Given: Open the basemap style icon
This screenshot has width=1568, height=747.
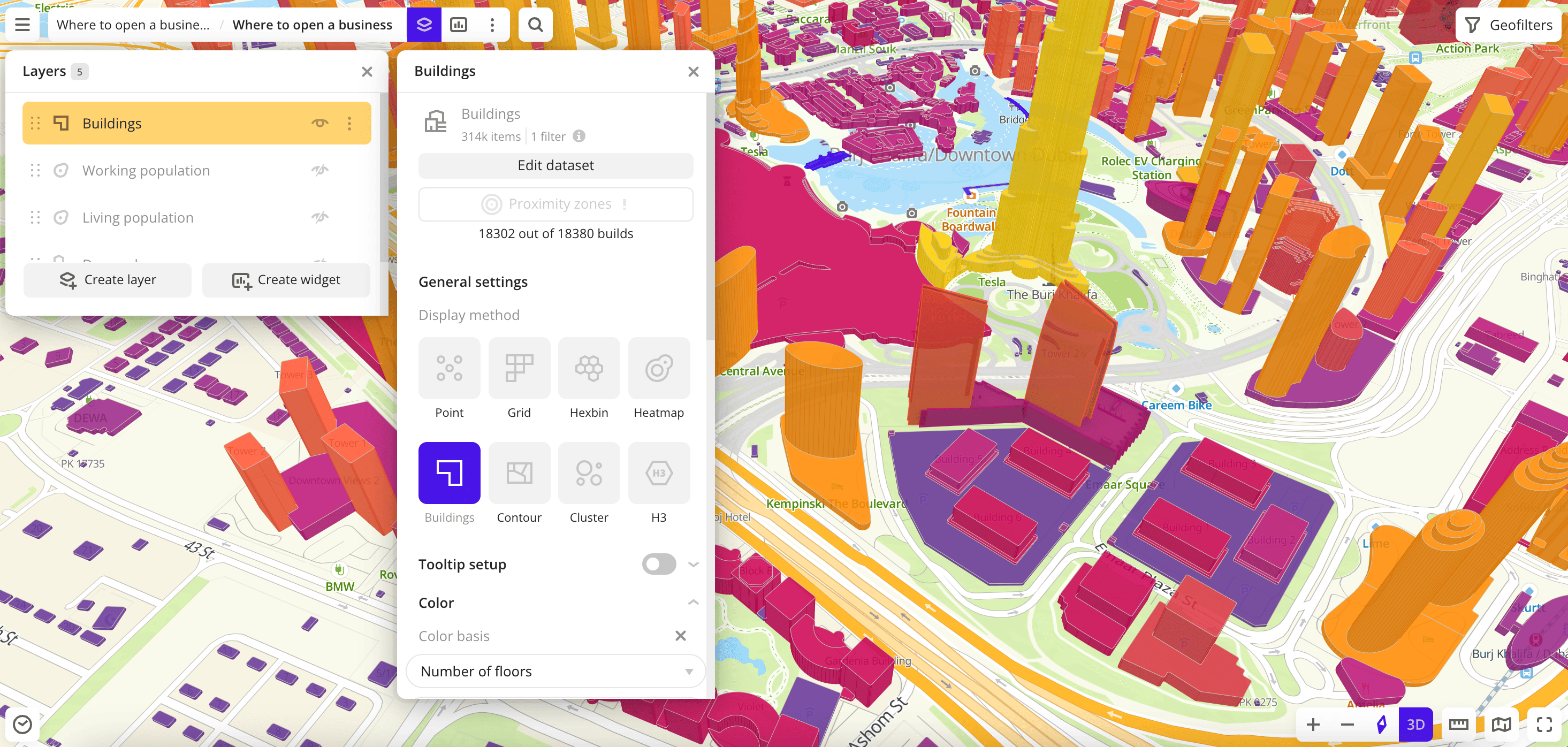Looking at the screenshot, I should click(1501, 724).
